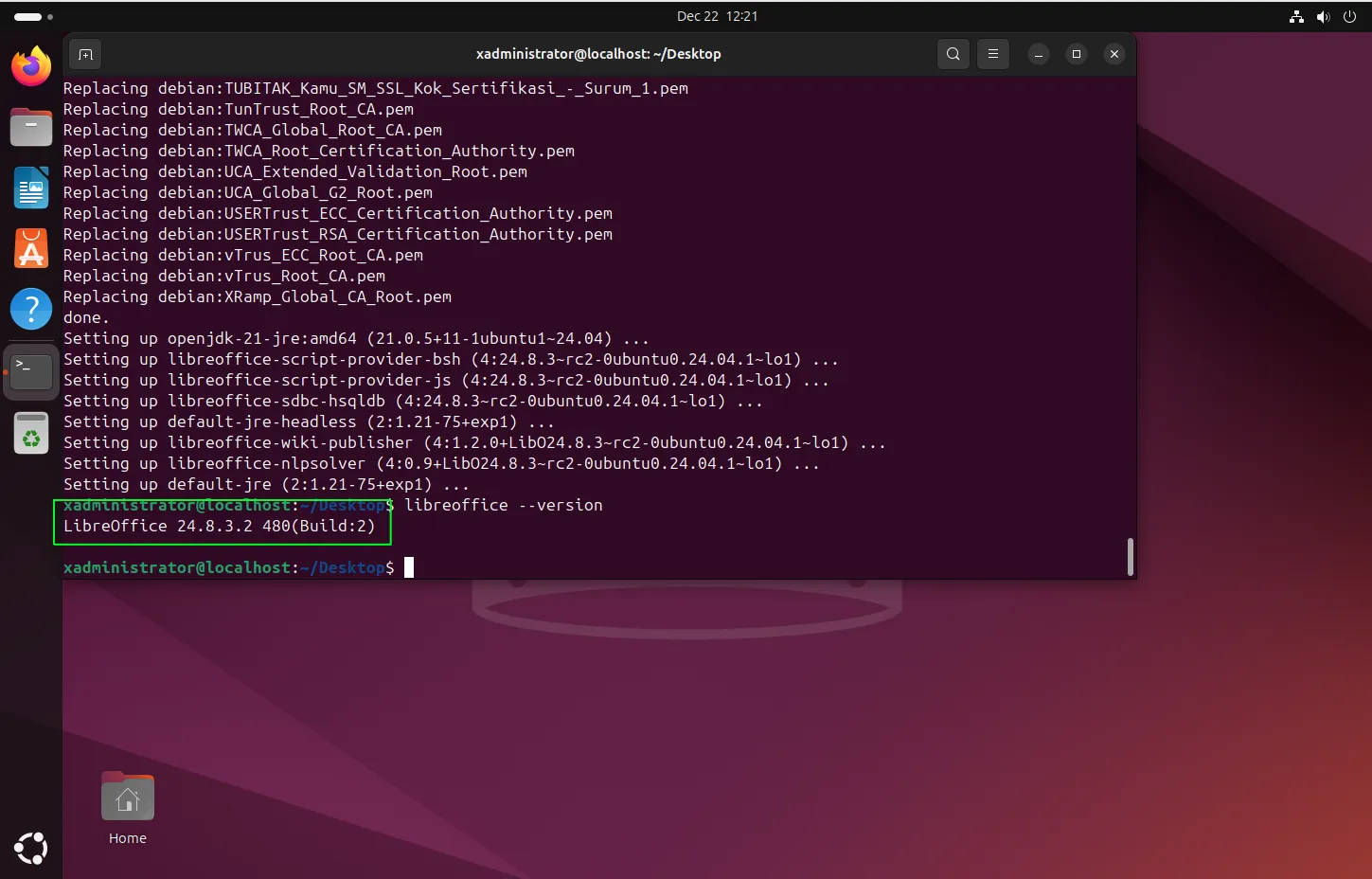
Task: Click the terminal cursor at last prompt
Action: pos(409,567)
